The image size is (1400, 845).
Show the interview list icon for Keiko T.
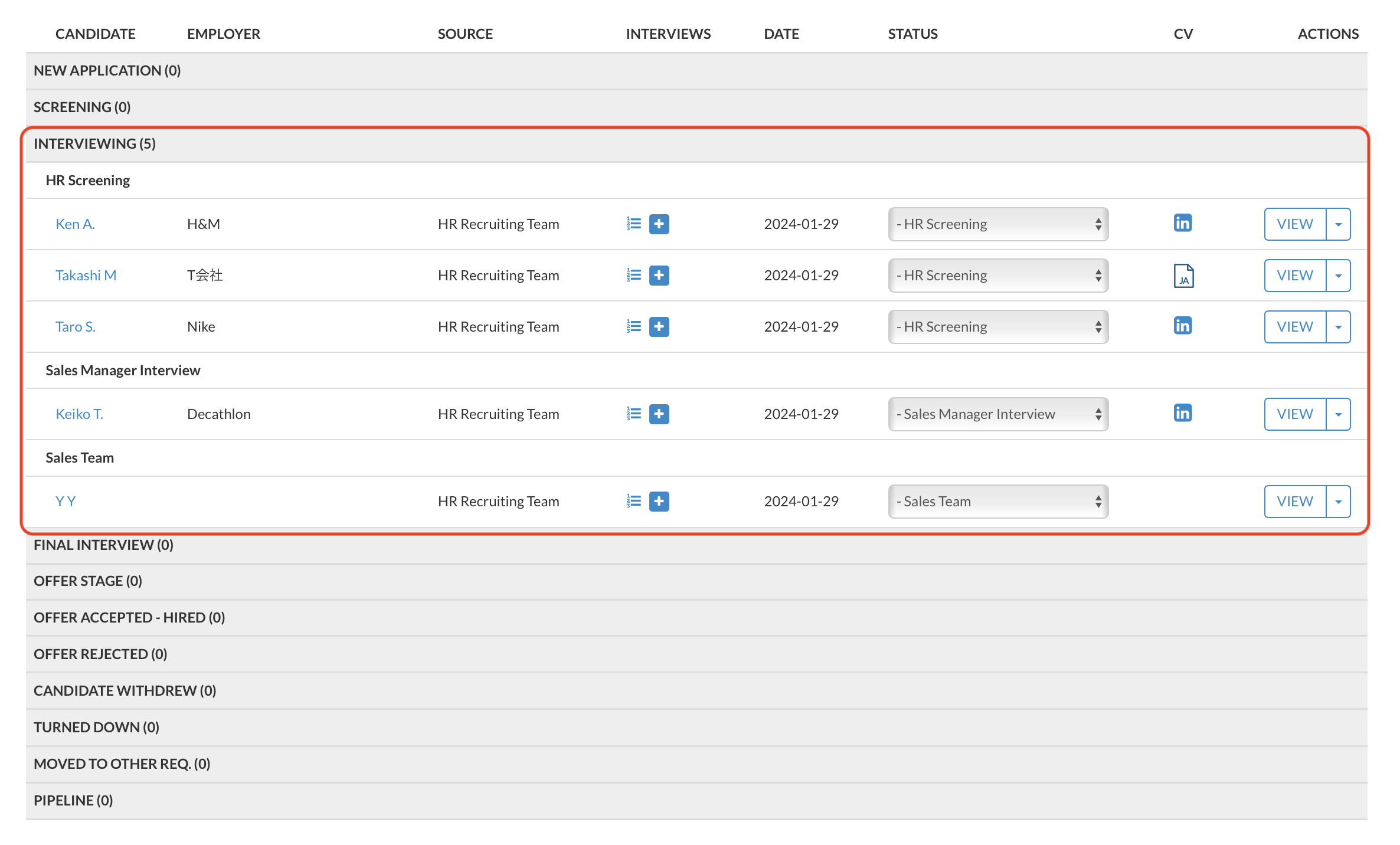coord(634,414)
